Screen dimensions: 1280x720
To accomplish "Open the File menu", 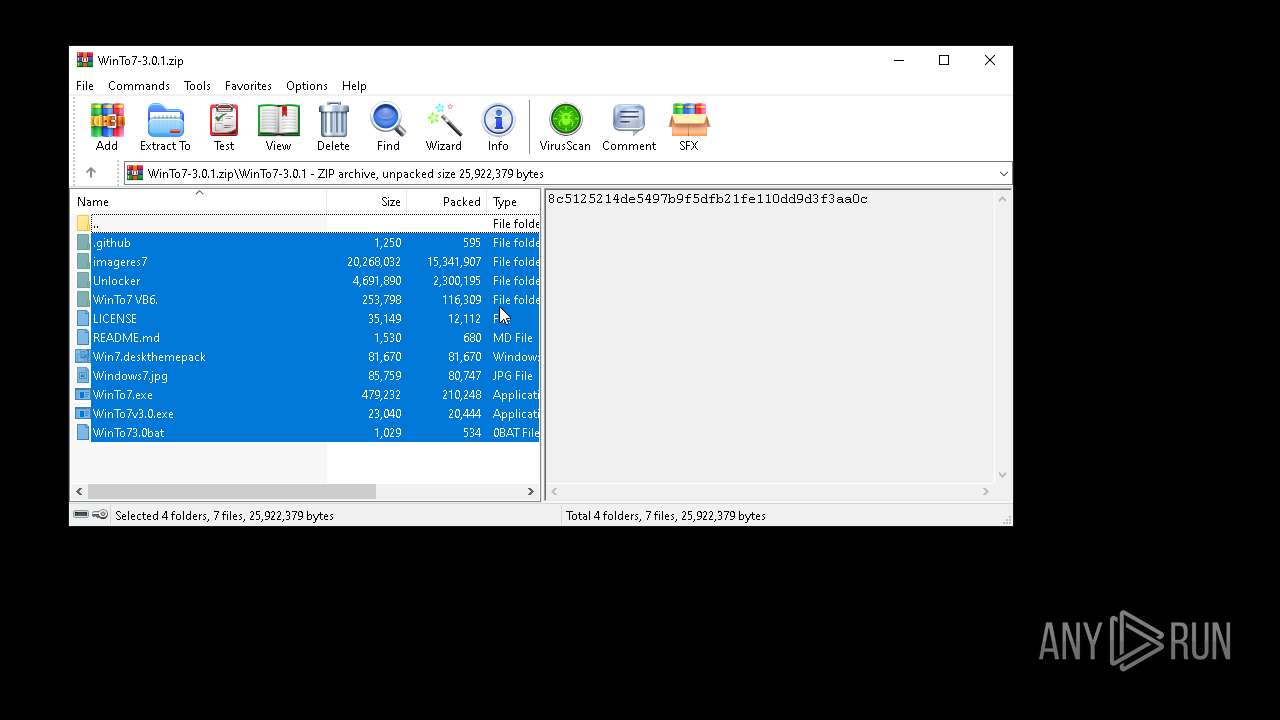I will [x=85, y=86].
